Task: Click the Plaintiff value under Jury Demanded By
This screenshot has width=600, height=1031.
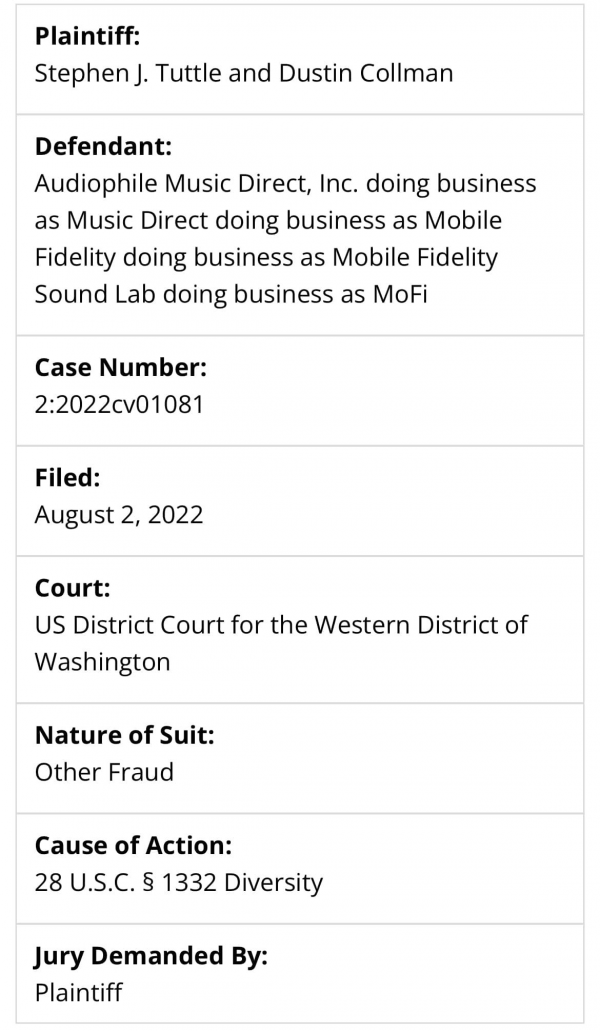Action: pyautogui.click(x=78, y=992)
